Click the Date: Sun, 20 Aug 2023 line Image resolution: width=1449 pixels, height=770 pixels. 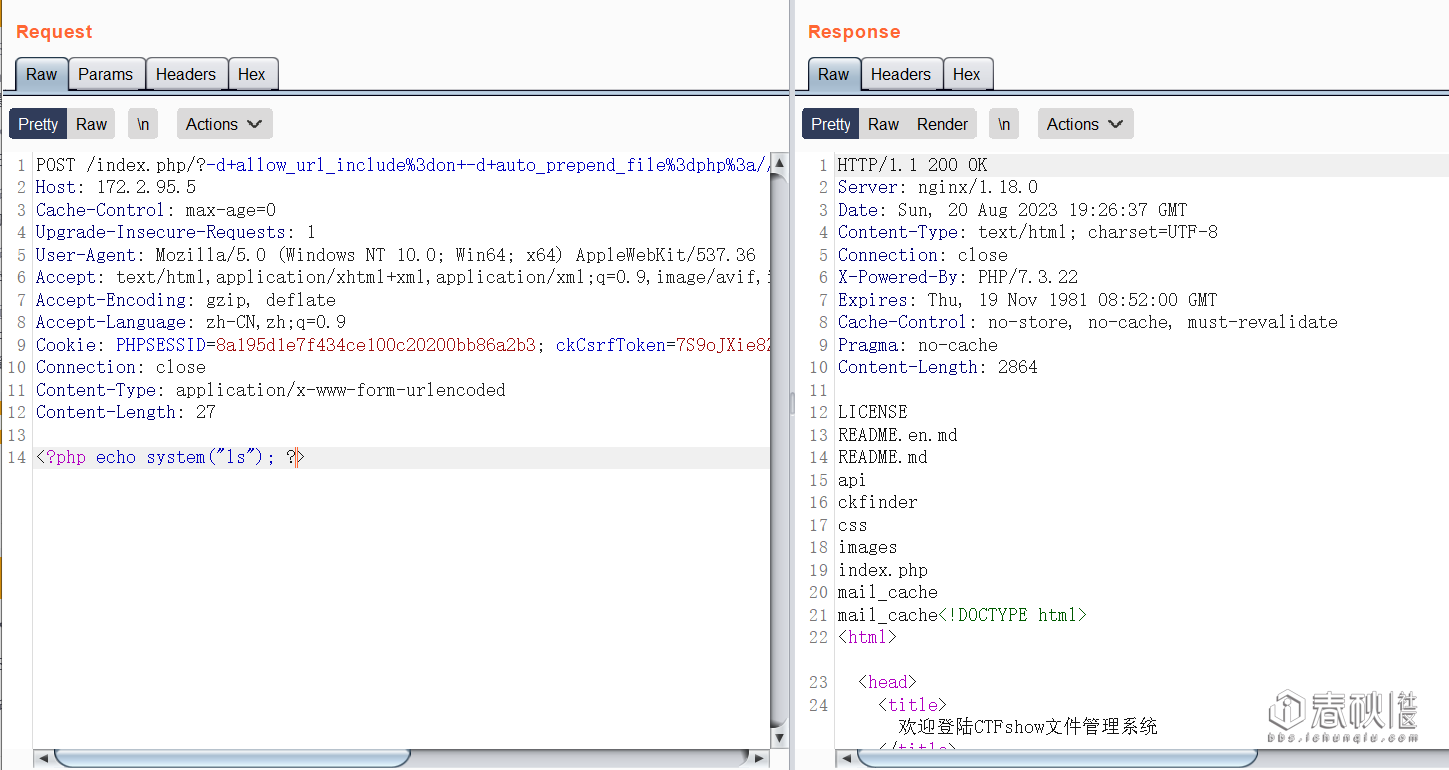[1013, 210]
